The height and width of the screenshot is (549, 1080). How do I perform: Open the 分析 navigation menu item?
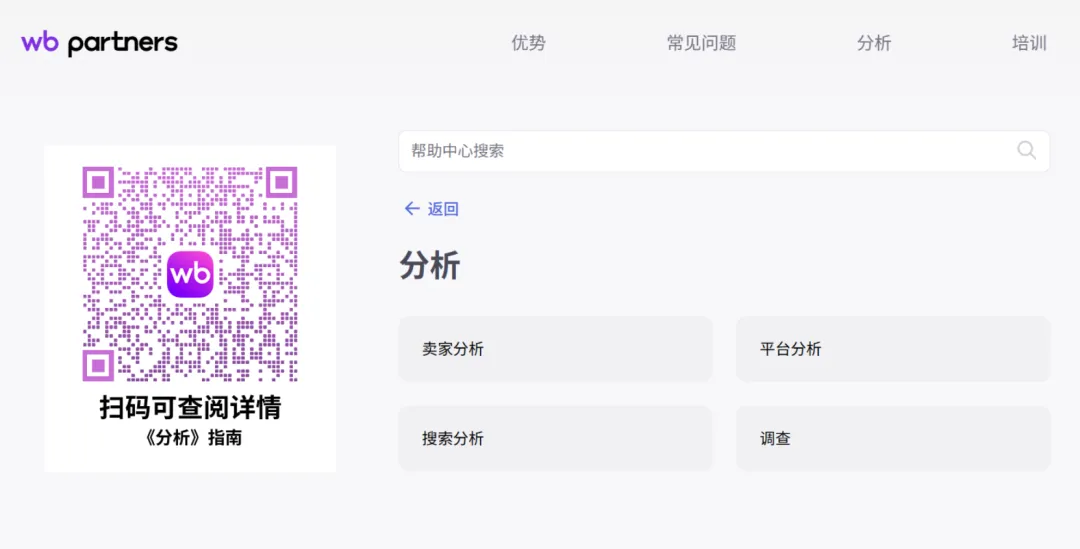[x=874, y=43]
